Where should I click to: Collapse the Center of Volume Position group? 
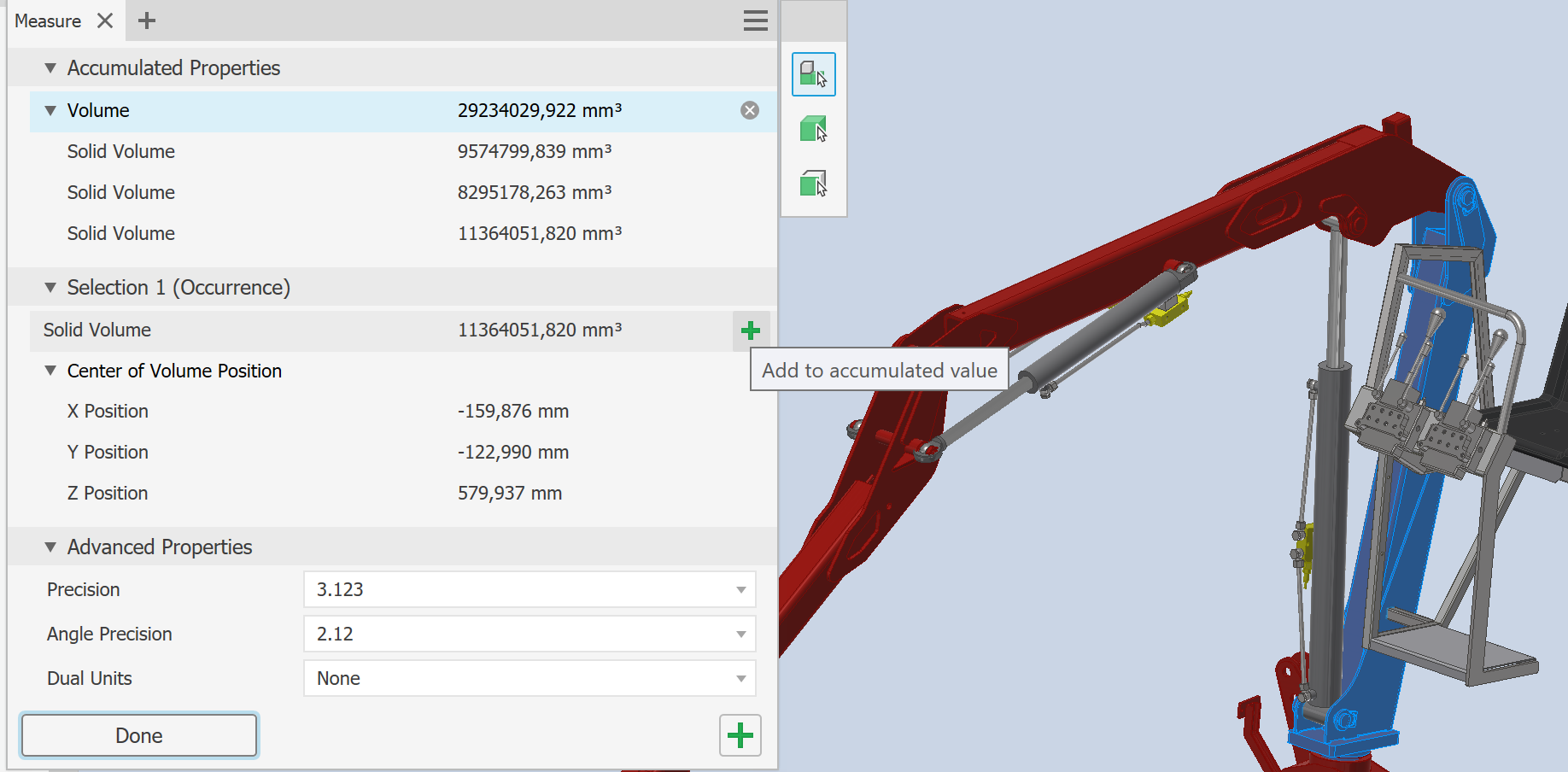tap(50, 371)
